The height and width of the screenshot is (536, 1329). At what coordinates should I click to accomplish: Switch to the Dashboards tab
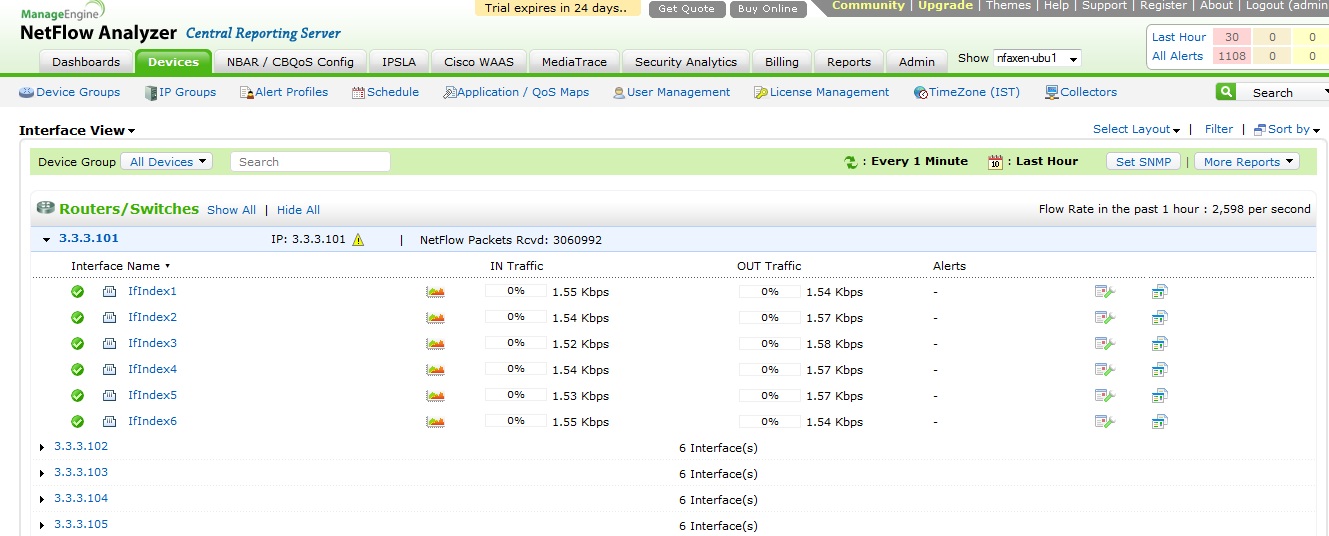[x=86, y=62]
